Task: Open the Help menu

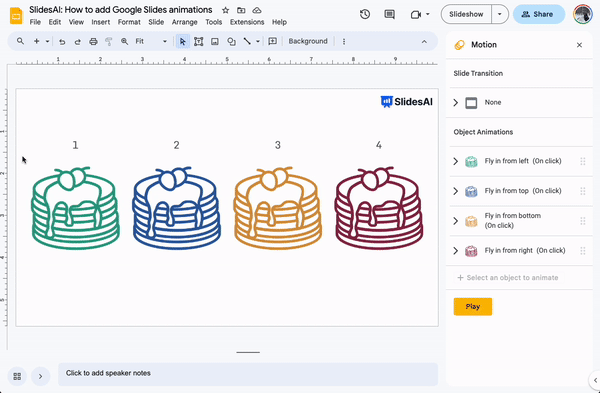Action: 279,22
